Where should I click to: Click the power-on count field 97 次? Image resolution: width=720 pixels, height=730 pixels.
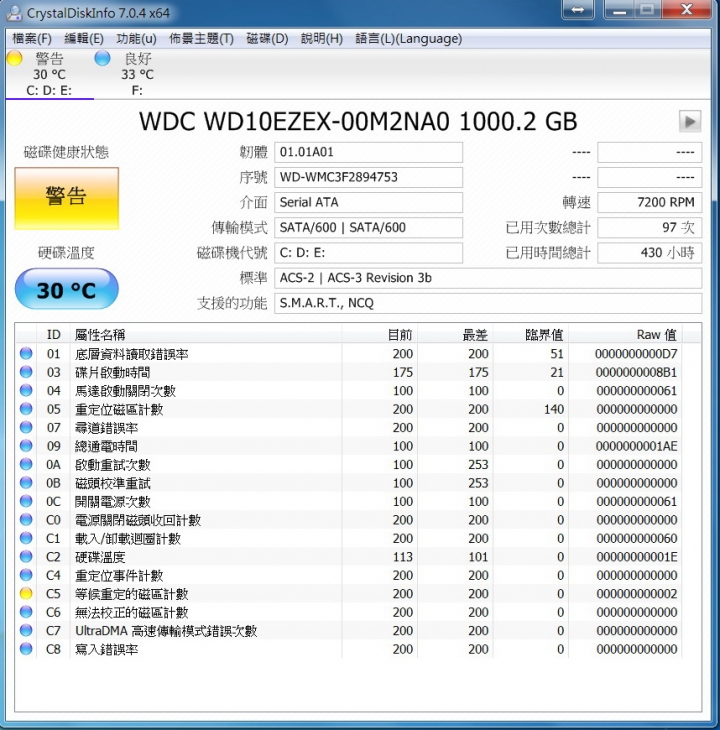pyautogui.click(x=649, y=228)
